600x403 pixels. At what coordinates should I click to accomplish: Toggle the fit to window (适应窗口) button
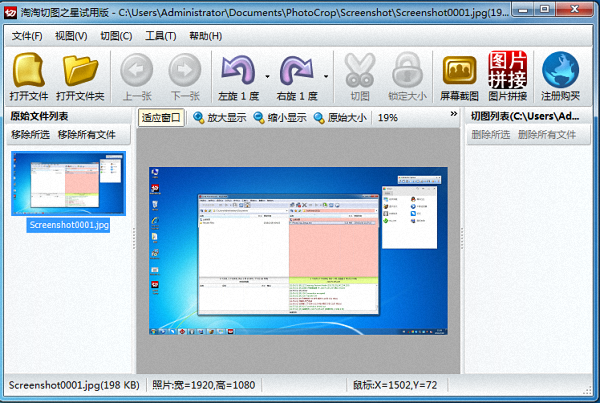point(162,117)
